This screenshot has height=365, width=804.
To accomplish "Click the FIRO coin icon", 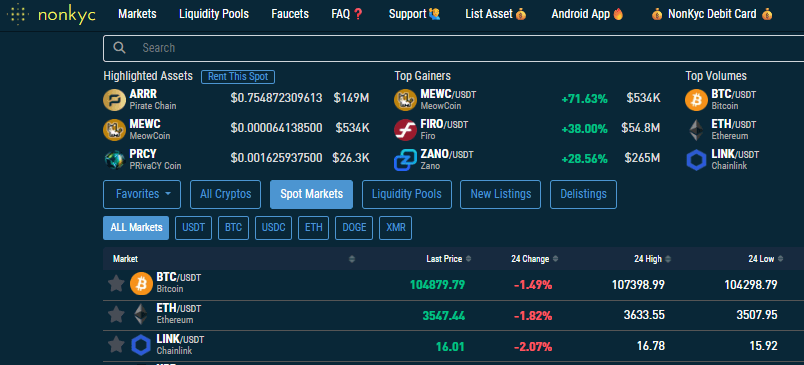I will tap(405, 130).
